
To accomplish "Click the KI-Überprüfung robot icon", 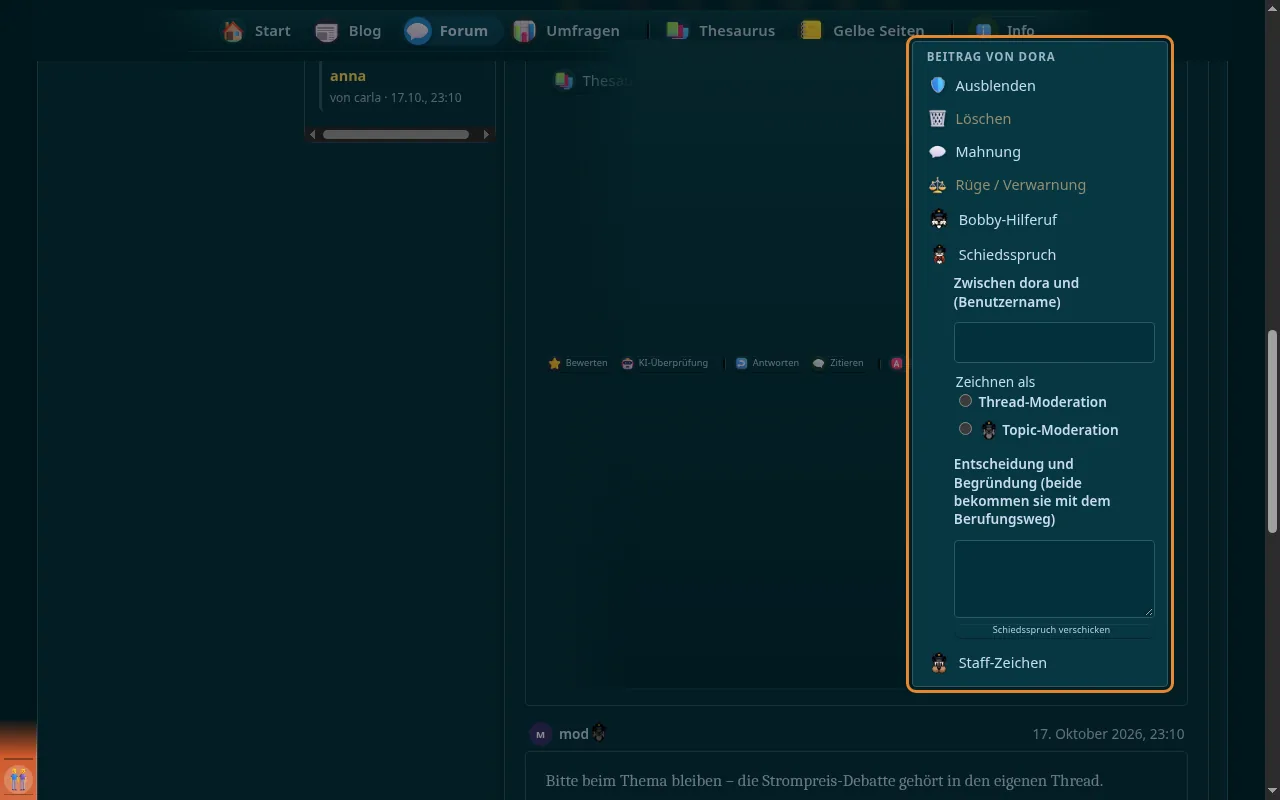I will [627, 363].
